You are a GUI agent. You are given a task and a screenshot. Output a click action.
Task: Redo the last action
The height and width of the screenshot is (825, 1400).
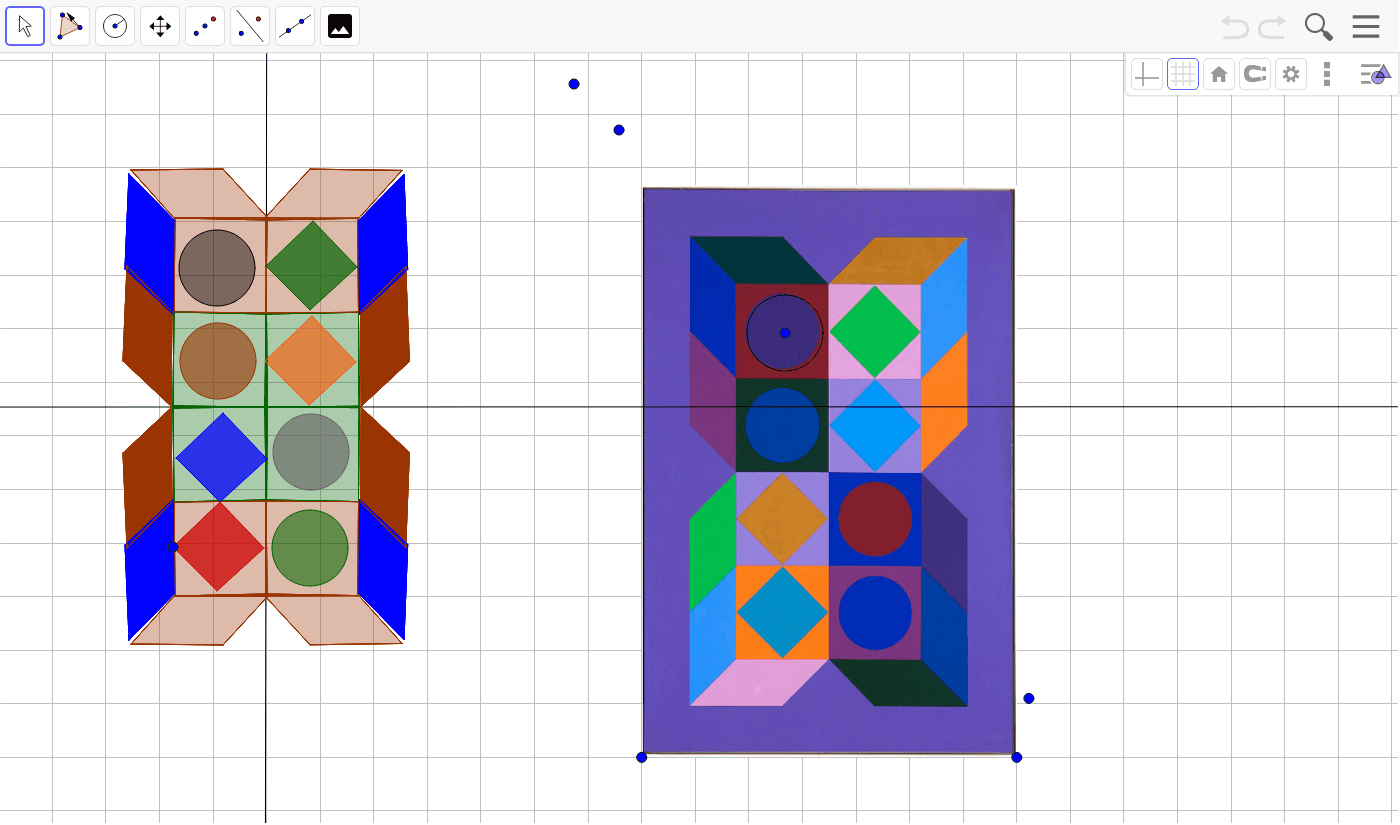tap(1272, 27)
